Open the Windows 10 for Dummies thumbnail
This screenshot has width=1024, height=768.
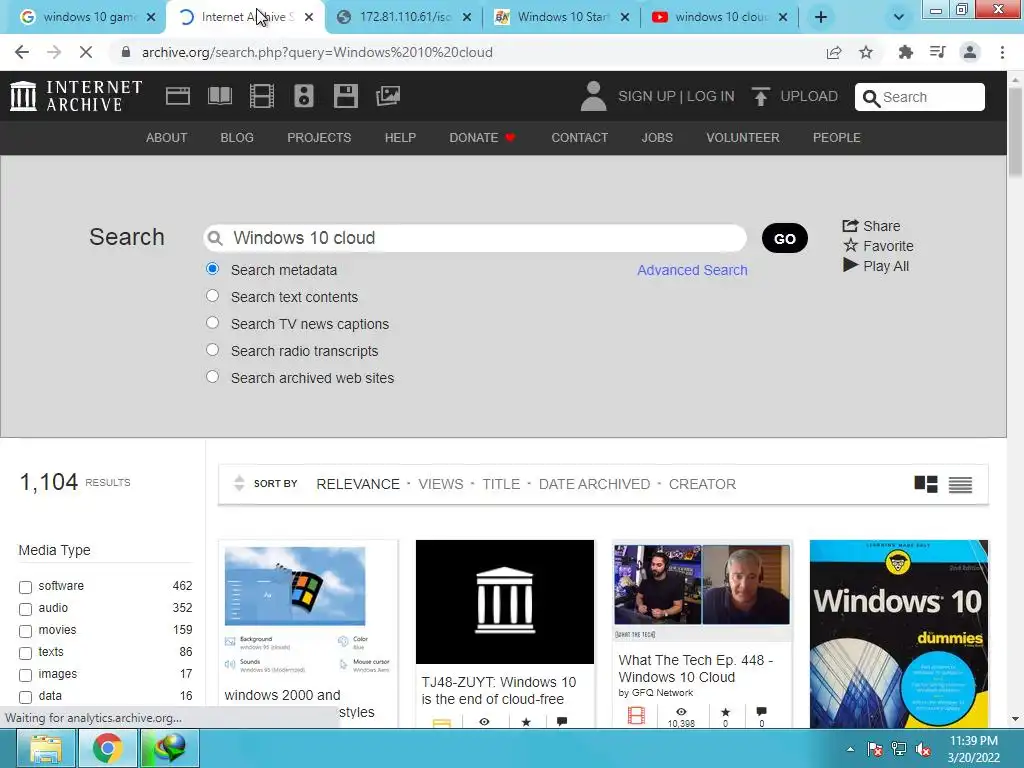[899, 633]
